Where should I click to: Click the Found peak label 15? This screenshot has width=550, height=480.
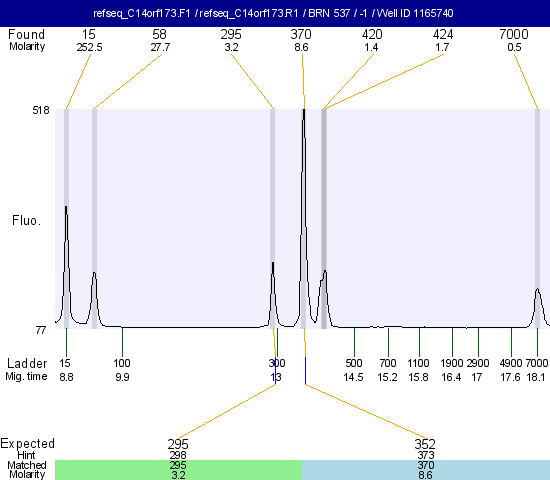click(x=89, y=35)
